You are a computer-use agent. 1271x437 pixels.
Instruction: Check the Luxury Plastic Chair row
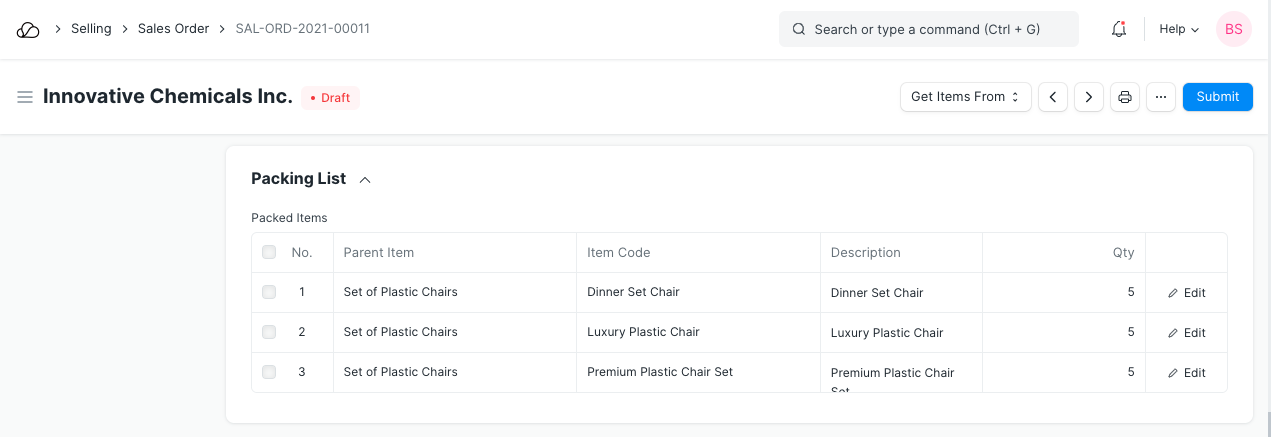coord(269,332)
